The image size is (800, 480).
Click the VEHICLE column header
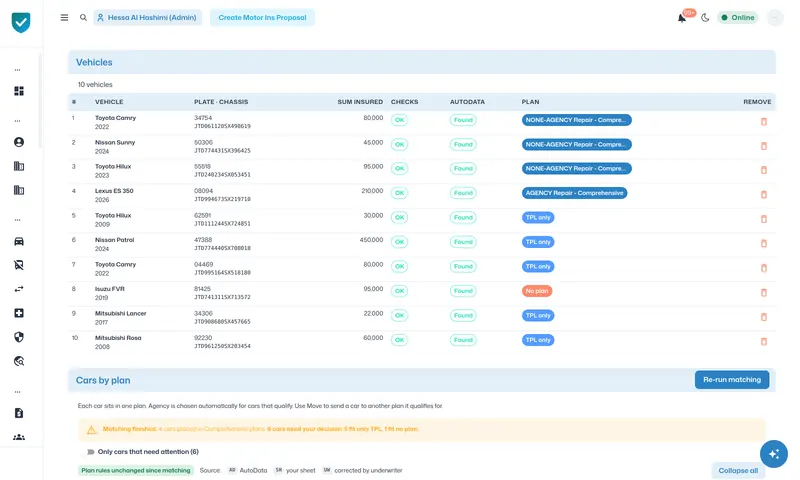(x=109, y=102)
